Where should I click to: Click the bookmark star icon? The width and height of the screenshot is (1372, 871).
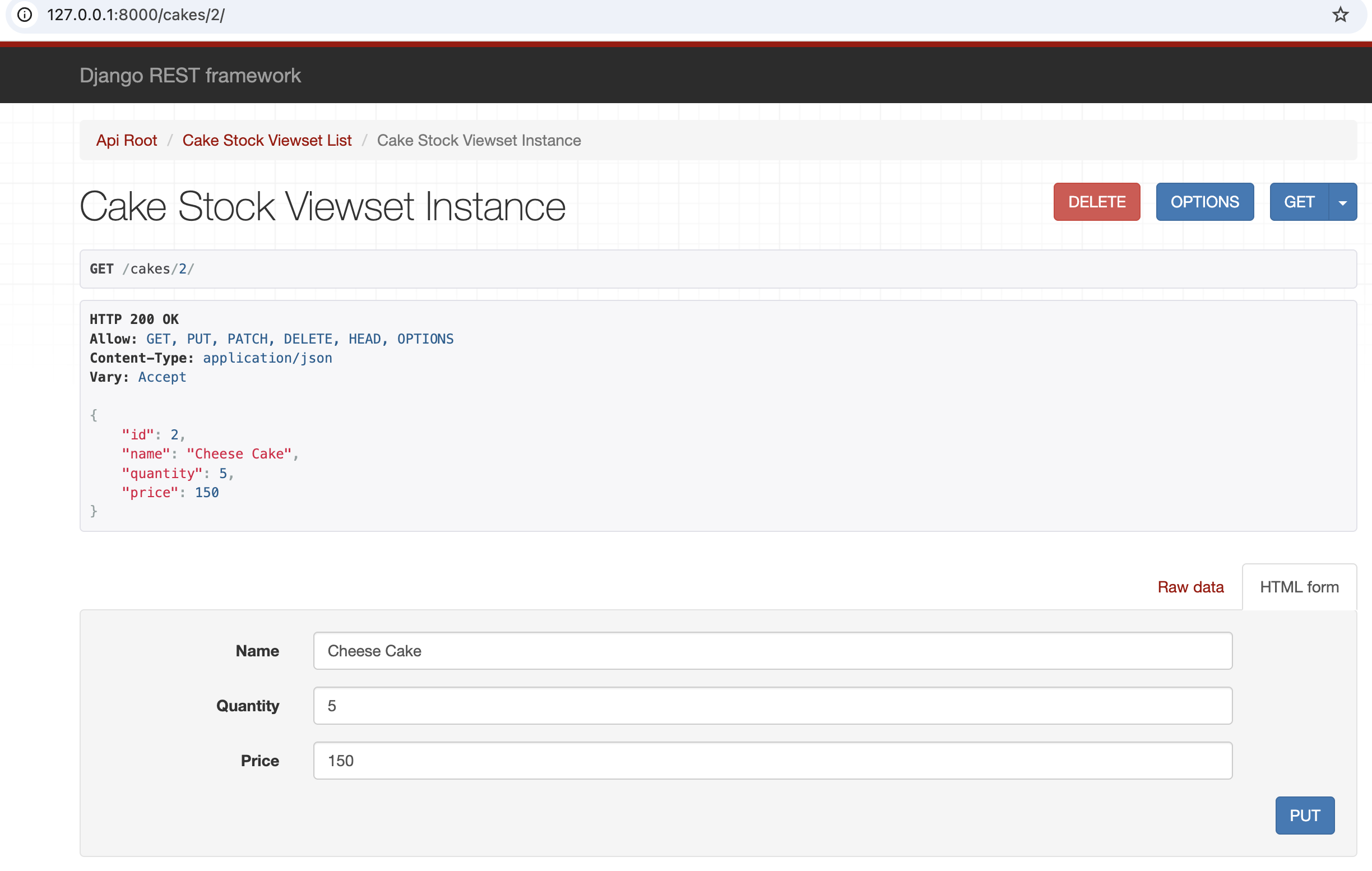pos(1340,14)
